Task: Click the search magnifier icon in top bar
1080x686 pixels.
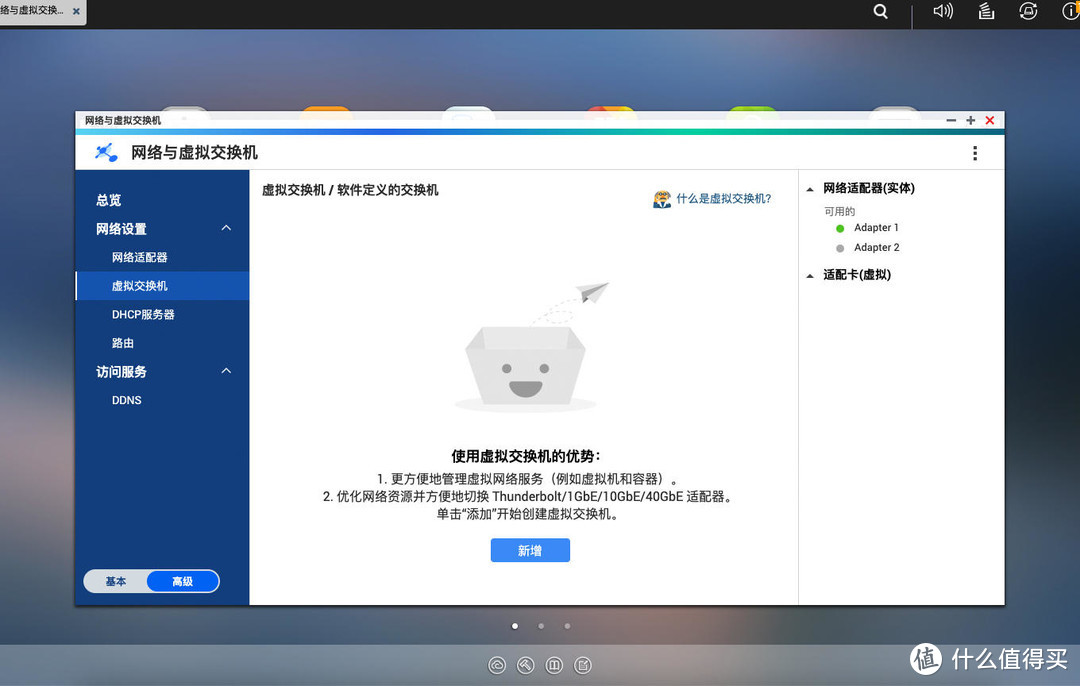Action: click(880, 11)
